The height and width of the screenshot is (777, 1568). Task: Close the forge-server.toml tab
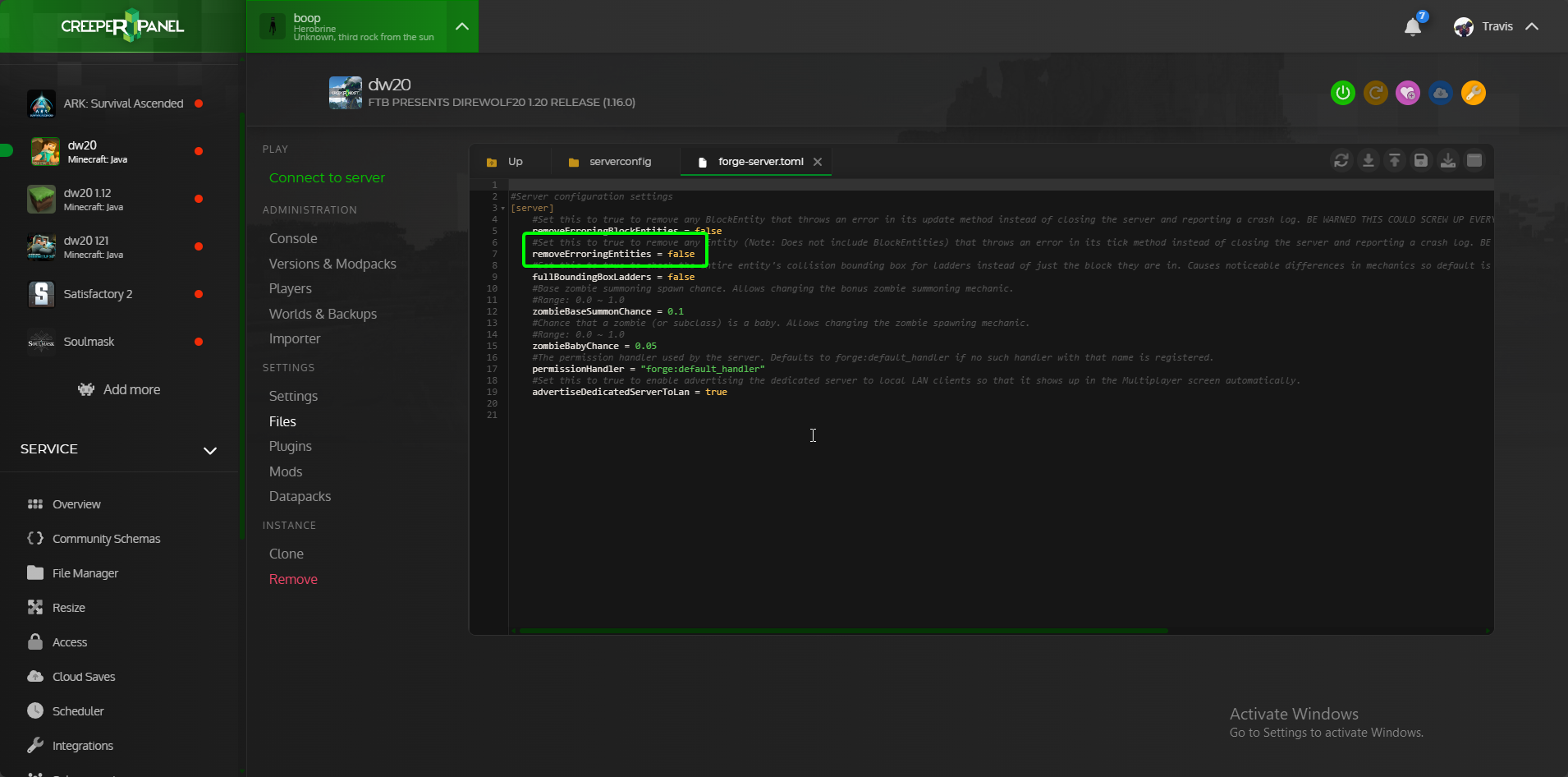point(818,162)
